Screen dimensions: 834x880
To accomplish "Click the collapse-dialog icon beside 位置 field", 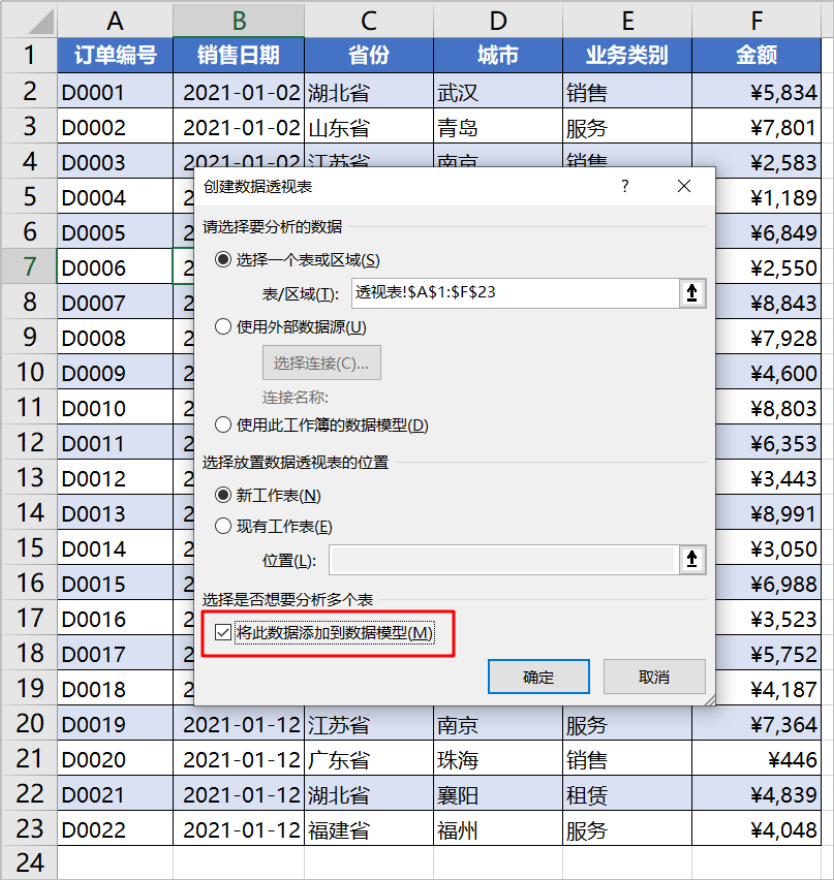I will pyautogui.click(x=692, y=560).
